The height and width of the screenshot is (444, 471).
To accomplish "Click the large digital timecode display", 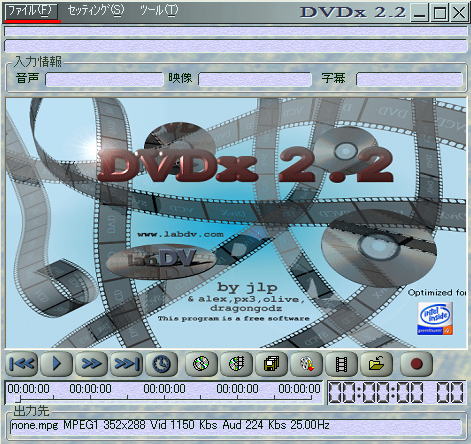I will click(x=396, y=393).
